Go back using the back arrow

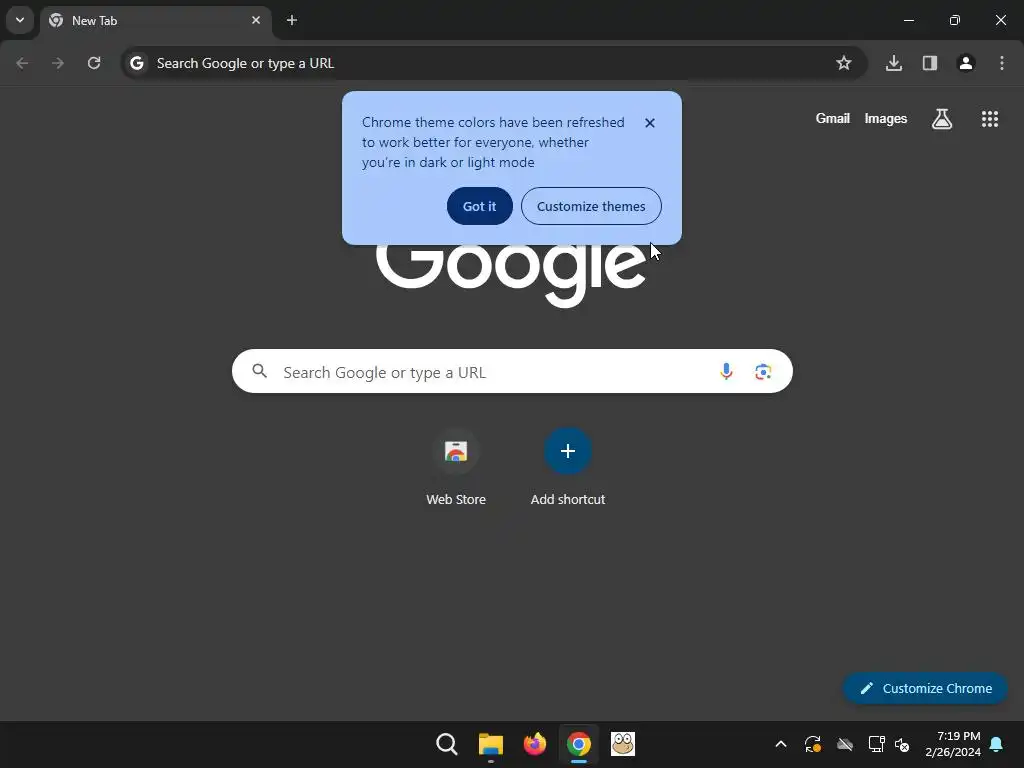22,63
